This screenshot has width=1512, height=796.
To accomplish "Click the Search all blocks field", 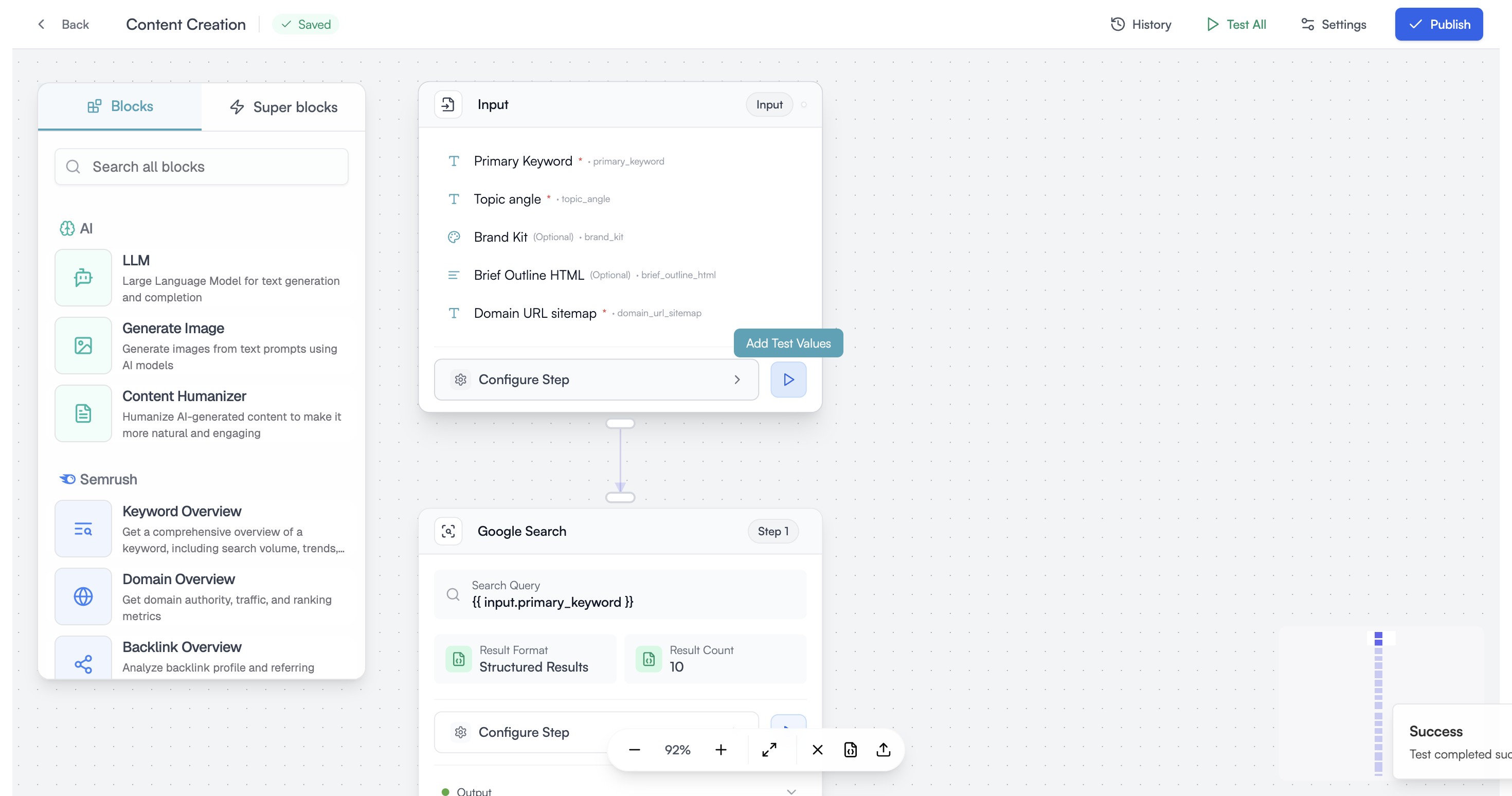I will click(x=201, y=167).
